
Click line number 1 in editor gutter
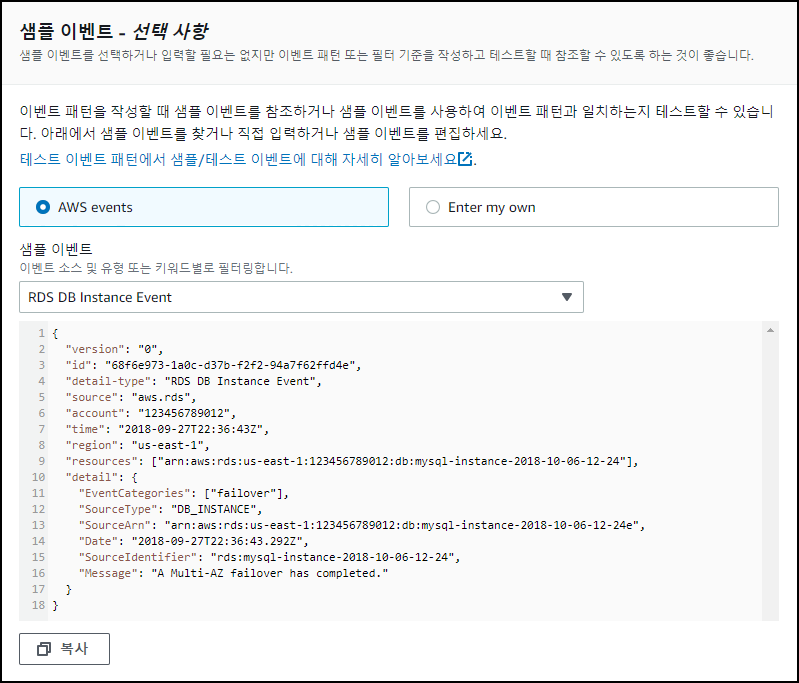(41, 333)
